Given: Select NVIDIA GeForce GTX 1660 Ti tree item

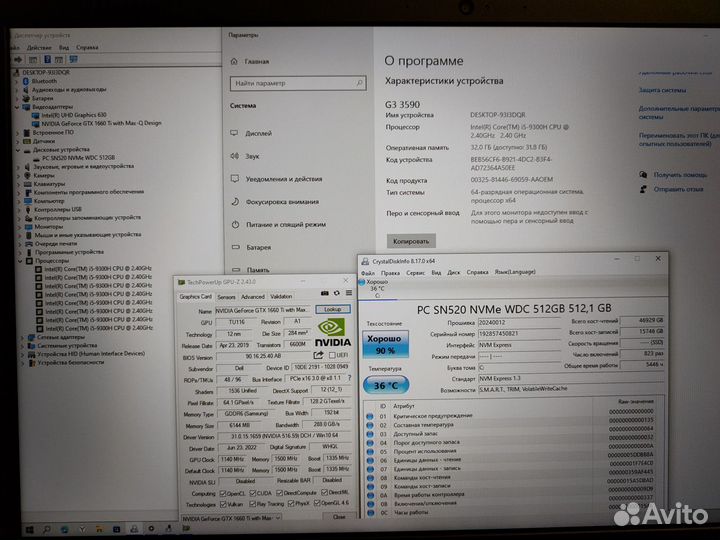Looking at the screenshot, I should tap(101, 123).
